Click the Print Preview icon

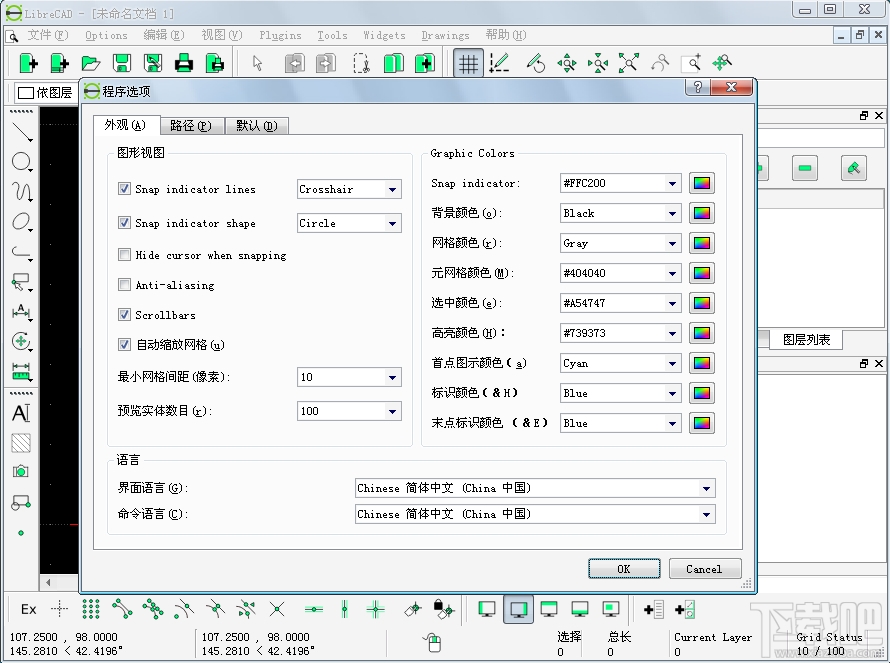[215, 63]
